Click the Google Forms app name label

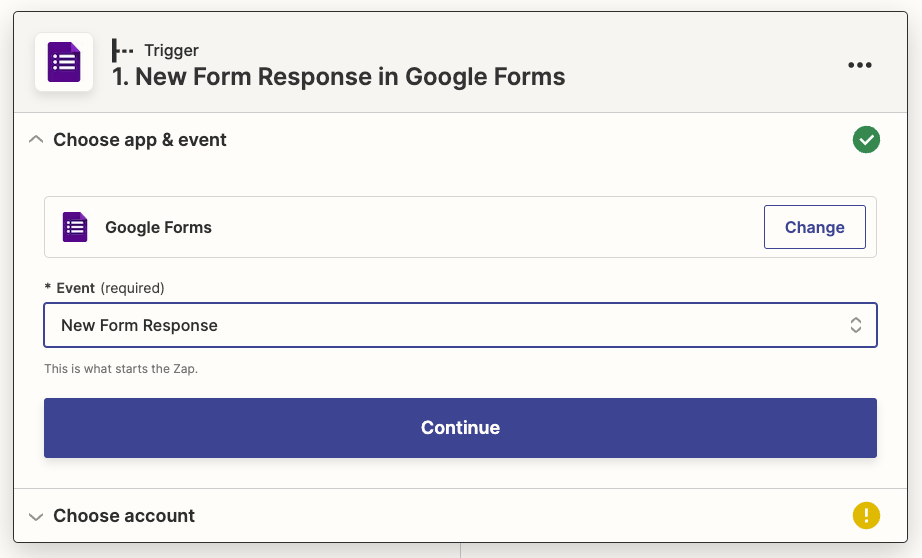pyautogui.click(x=158, y=227)
